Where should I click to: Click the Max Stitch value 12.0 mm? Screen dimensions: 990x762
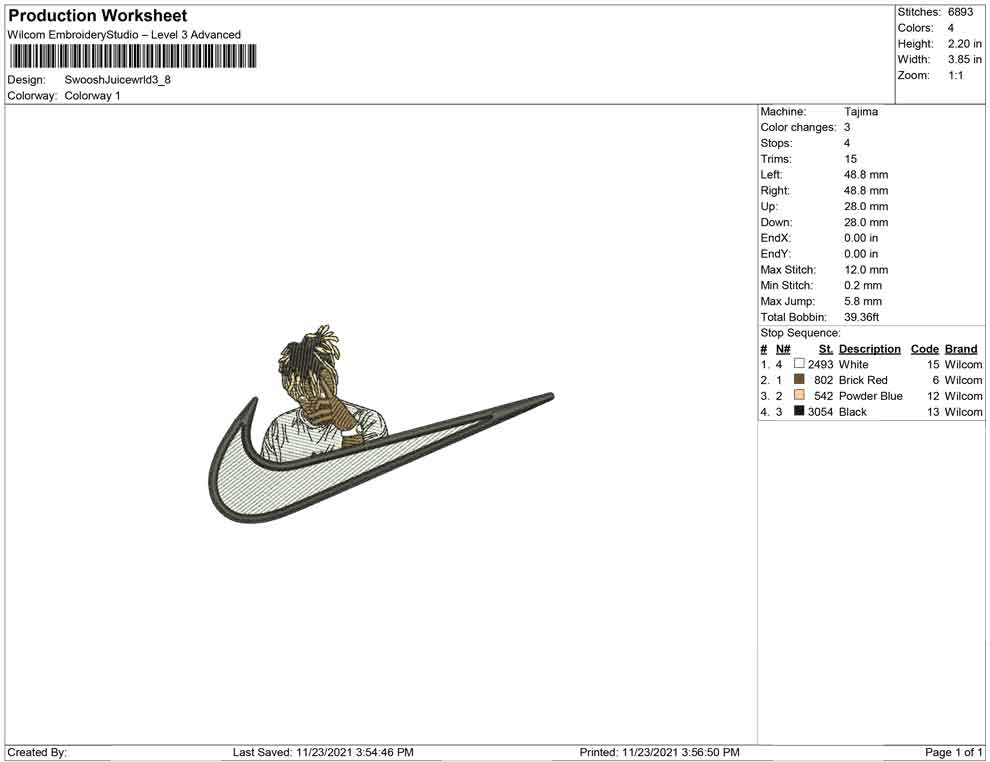[866, 269]
